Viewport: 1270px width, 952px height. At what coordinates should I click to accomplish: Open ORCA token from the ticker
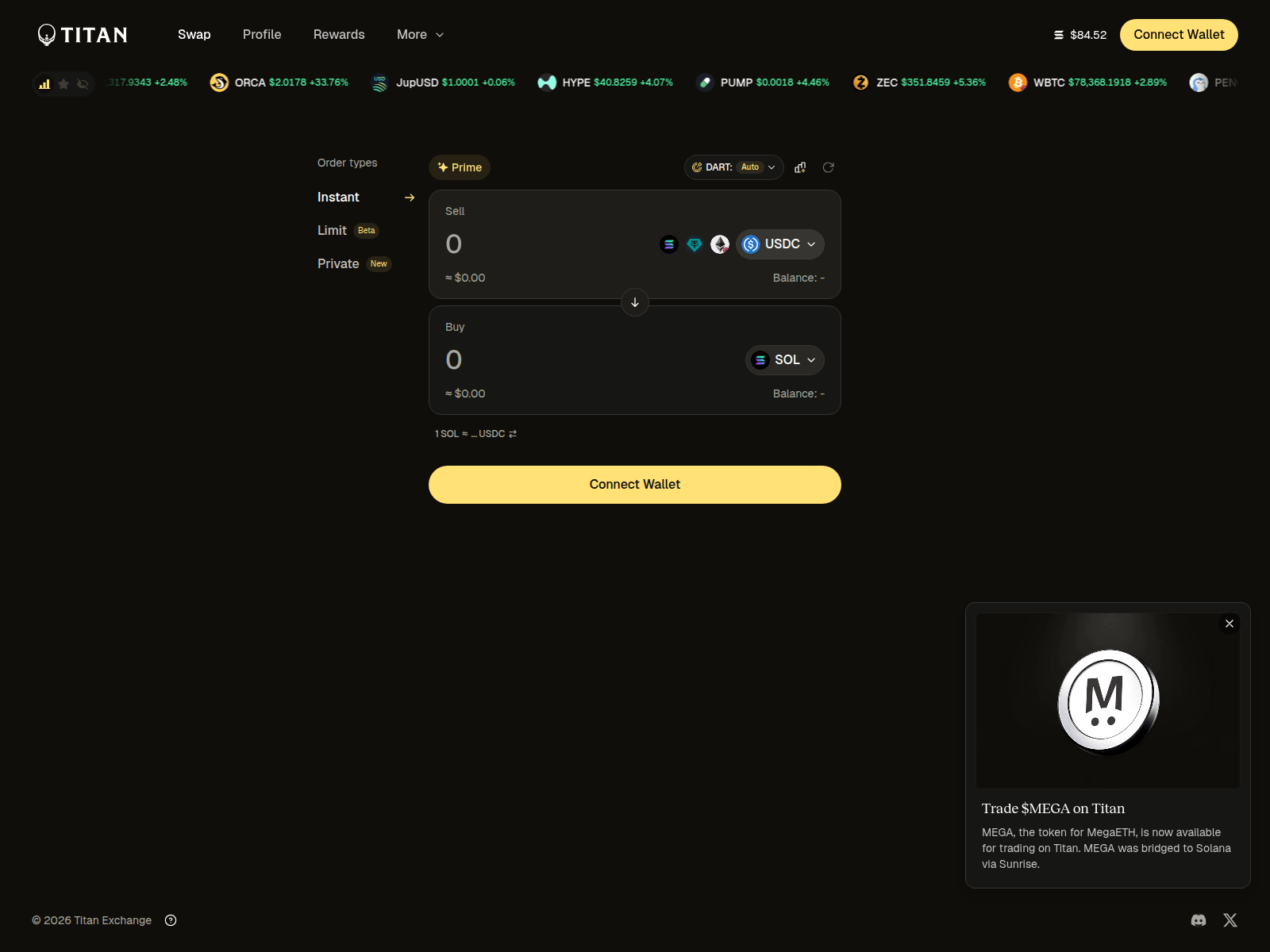click(279, 83)
